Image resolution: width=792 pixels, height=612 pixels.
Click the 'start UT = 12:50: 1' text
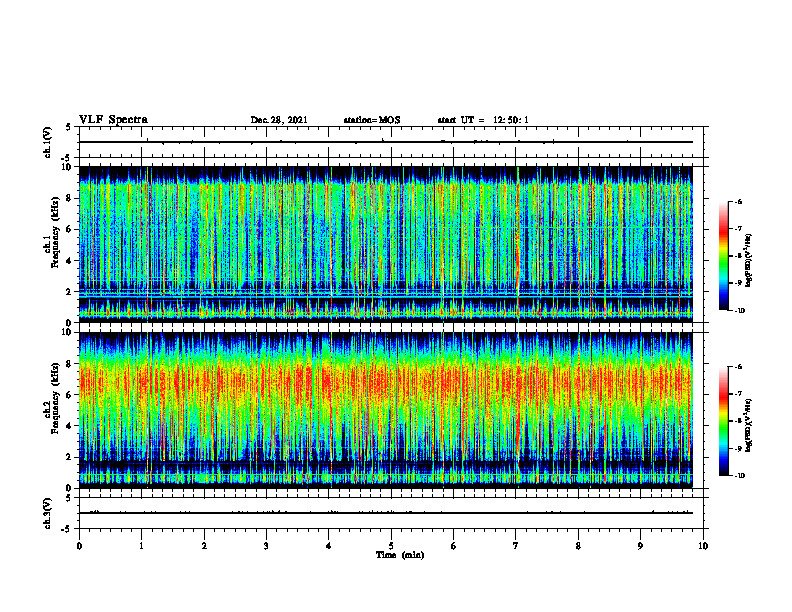point(483,120)
